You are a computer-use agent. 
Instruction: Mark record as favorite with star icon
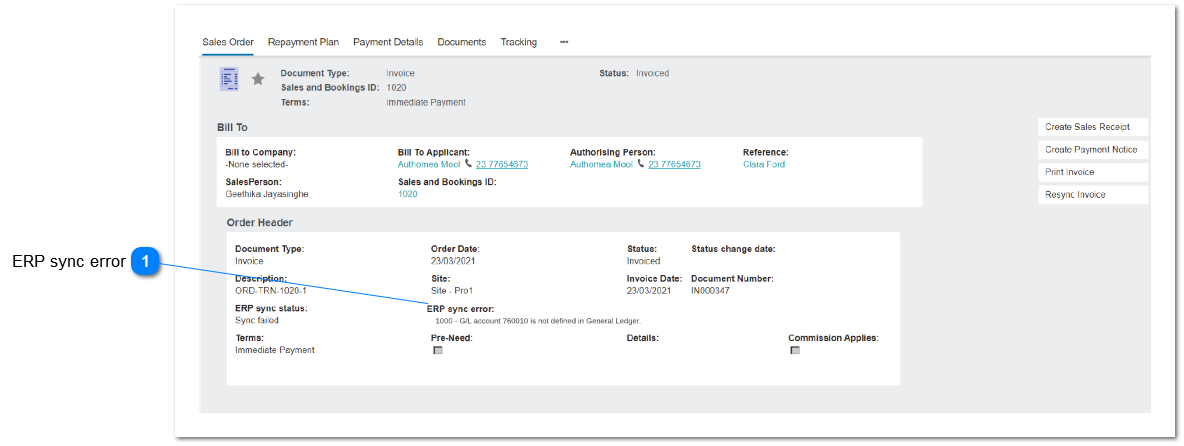click(x=258, y=78)
